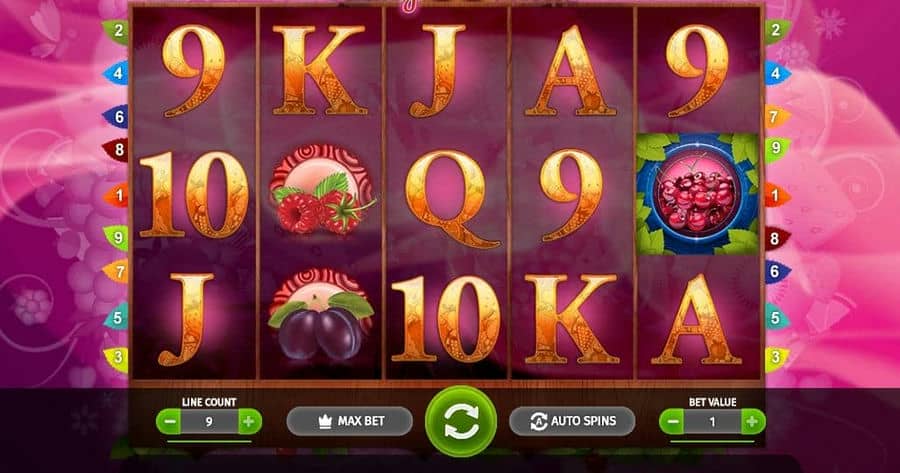Select payline 4 leaf marker on right
Viewport: 900px width, 473px height.
pos(777,74)
